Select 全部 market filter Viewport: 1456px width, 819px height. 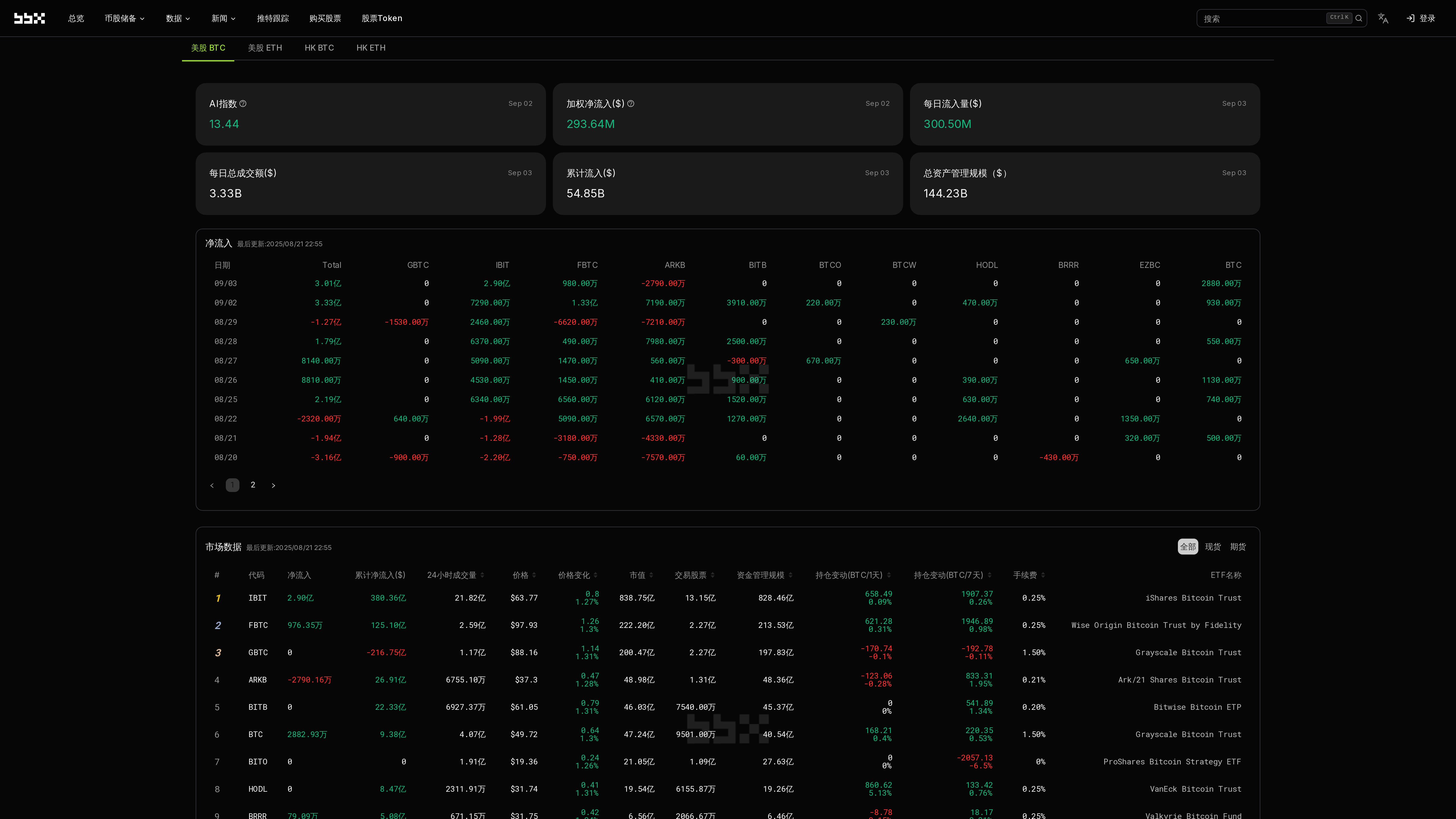pyautogui.click(x=1188, y=547)
